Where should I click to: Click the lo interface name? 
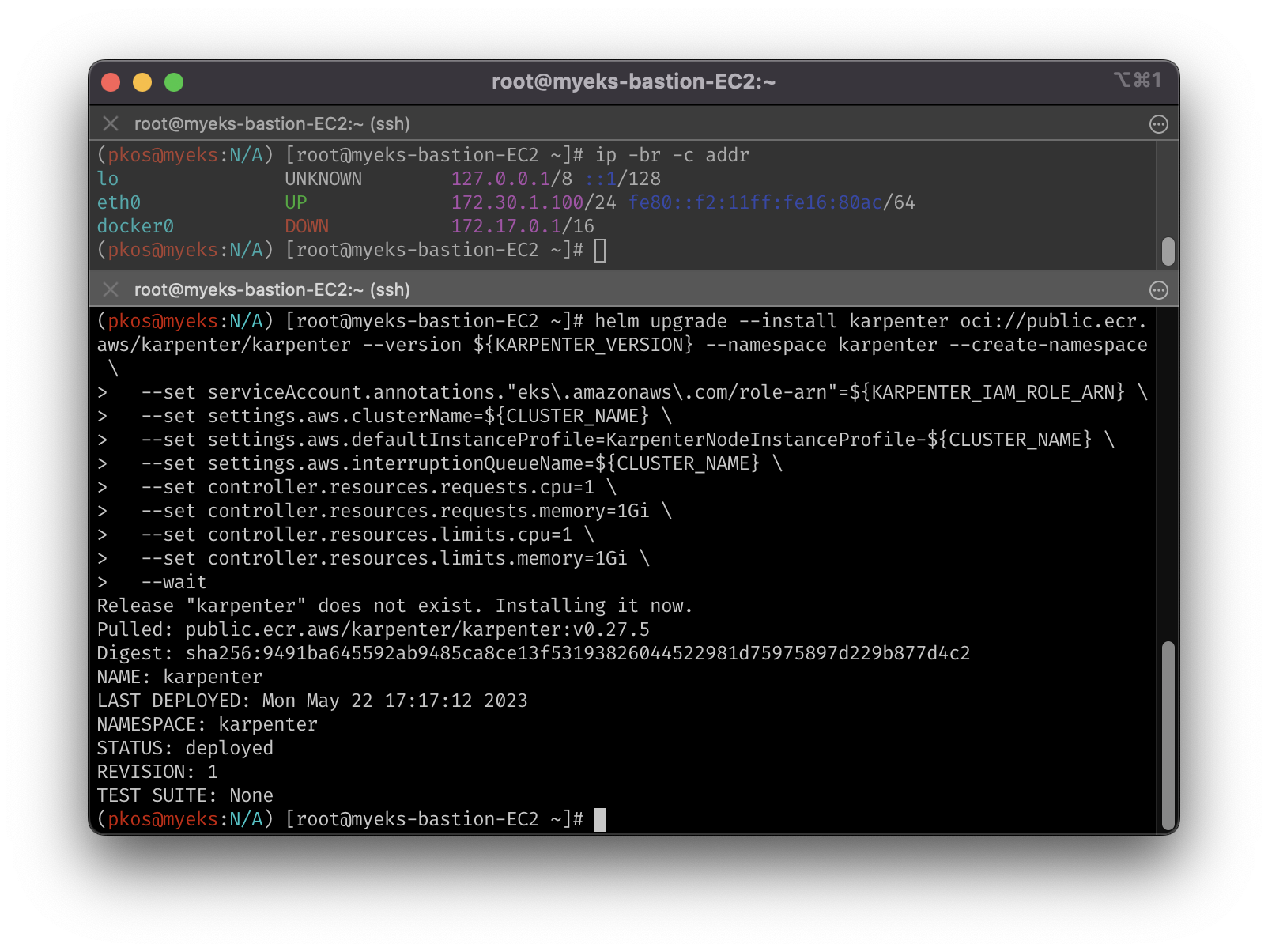[x=108, y=179]
